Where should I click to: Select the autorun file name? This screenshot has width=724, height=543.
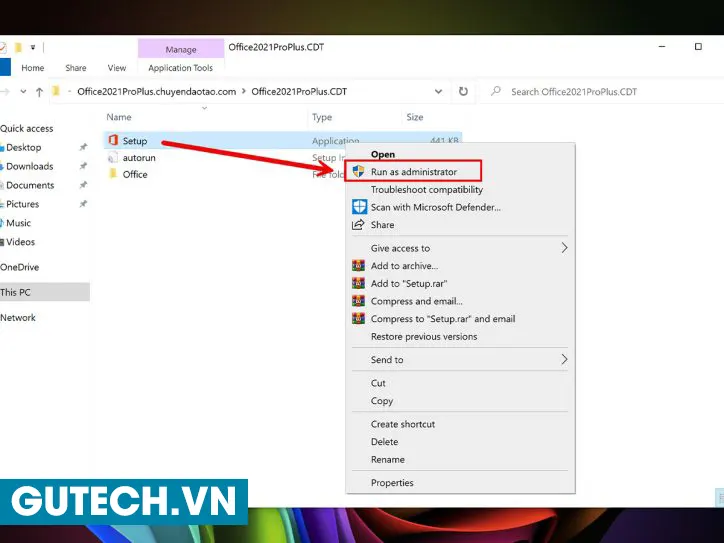click(x=139, y=158)
